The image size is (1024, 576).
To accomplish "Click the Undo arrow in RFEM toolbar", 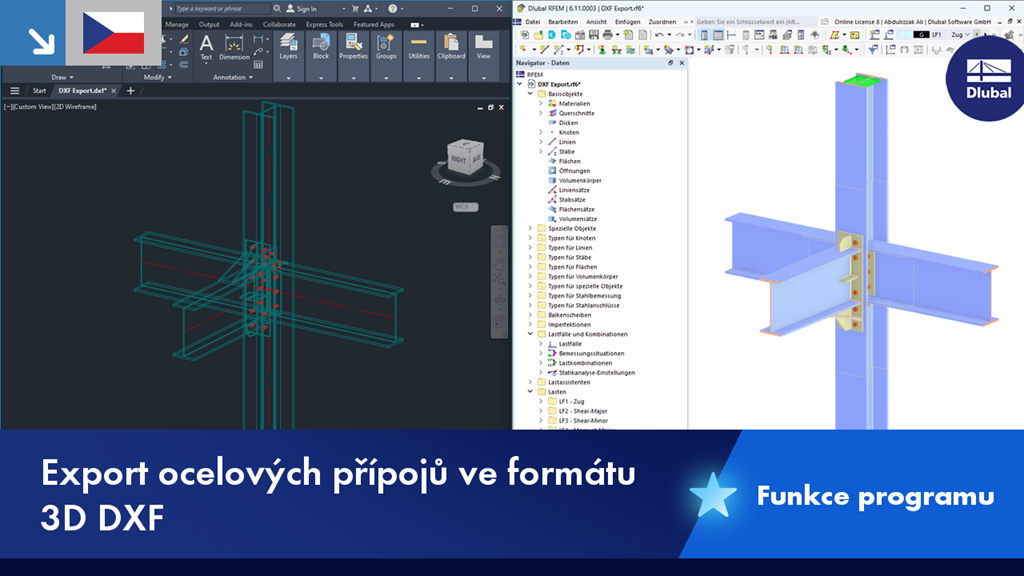I will [x=659, y=35].
